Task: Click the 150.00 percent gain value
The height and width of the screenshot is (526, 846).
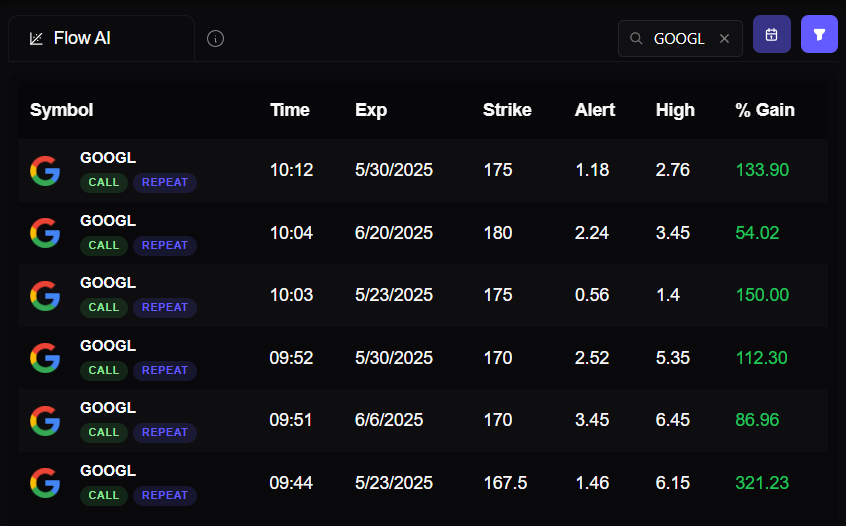Action: (x=762, y=295)
